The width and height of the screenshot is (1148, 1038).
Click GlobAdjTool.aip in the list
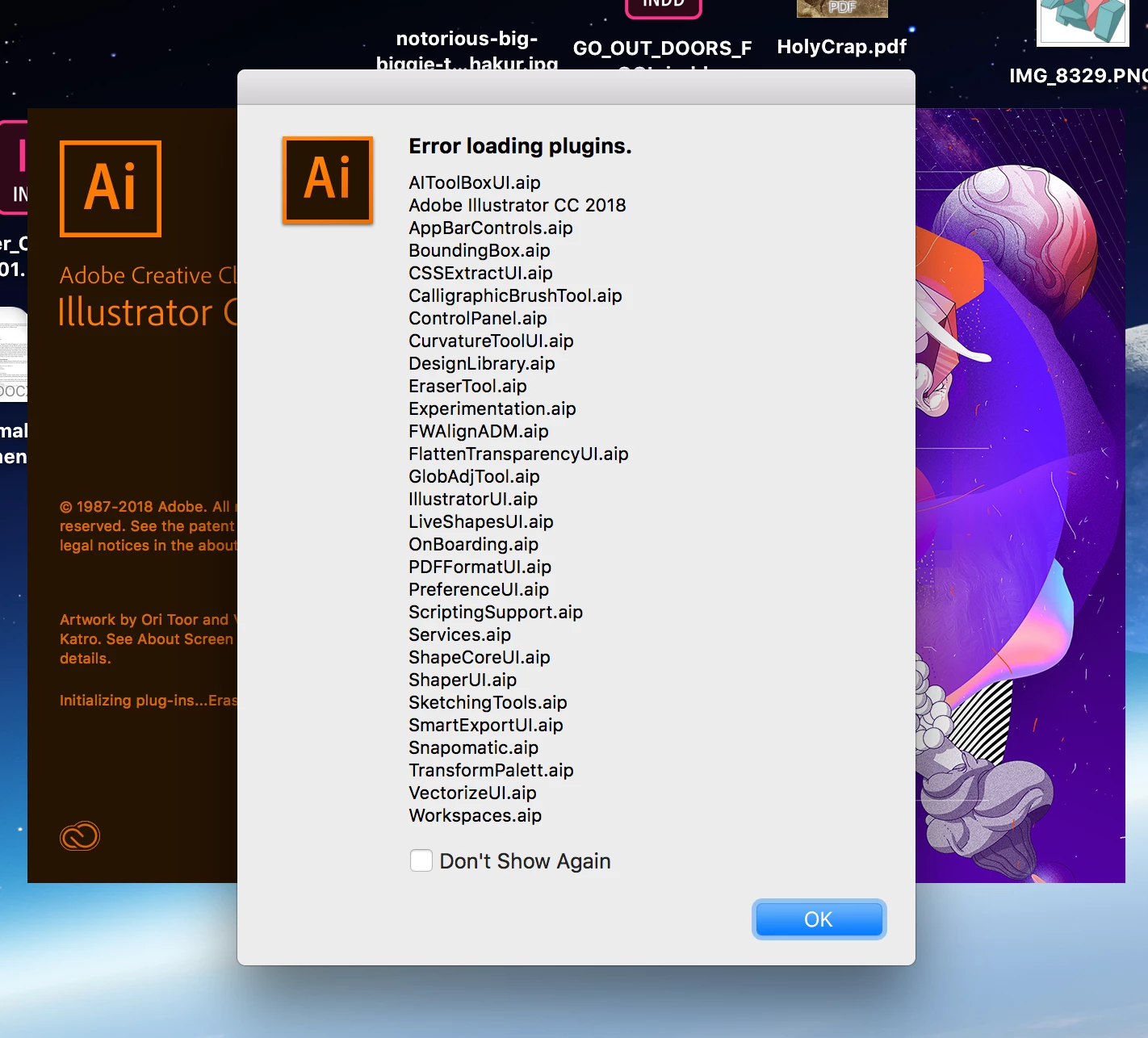[x=474, y=476]
